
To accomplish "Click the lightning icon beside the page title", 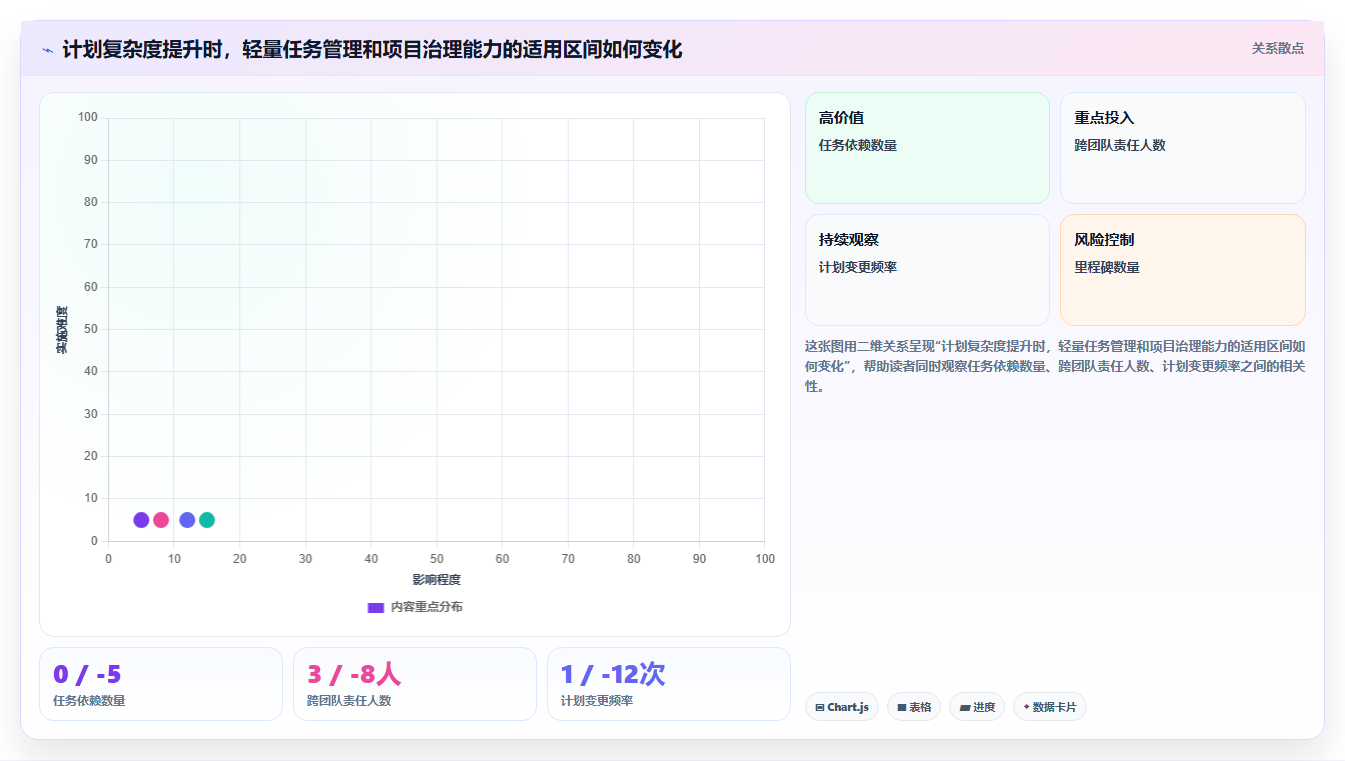I will [47, 50].
